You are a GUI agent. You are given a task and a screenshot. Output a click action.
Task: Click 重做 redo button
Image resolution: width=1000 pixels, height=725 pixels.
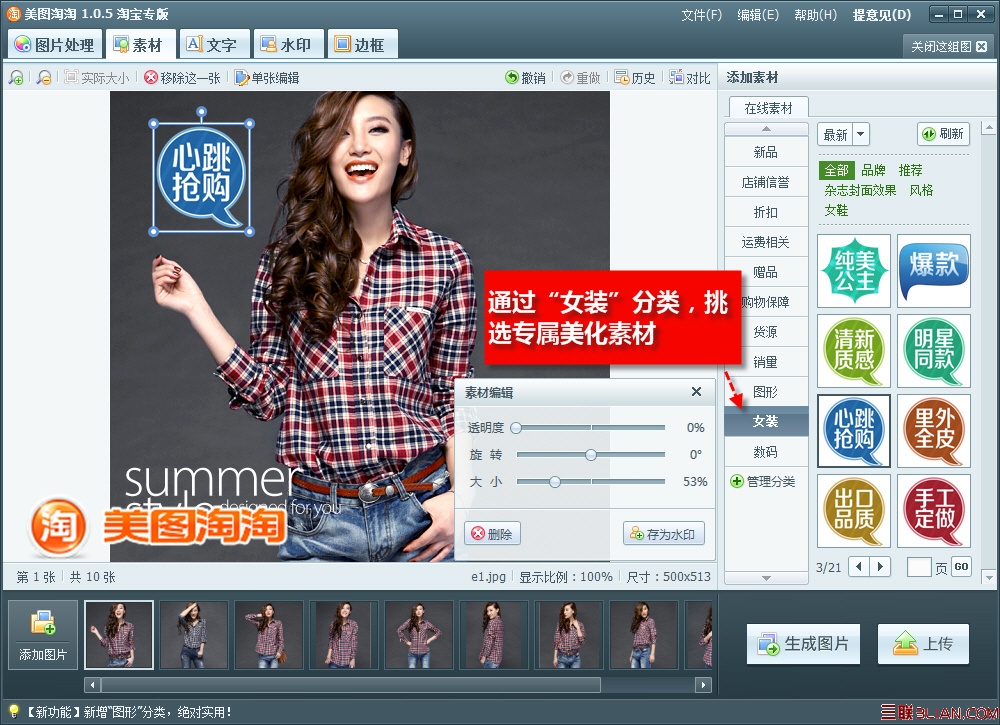[580, 78]
